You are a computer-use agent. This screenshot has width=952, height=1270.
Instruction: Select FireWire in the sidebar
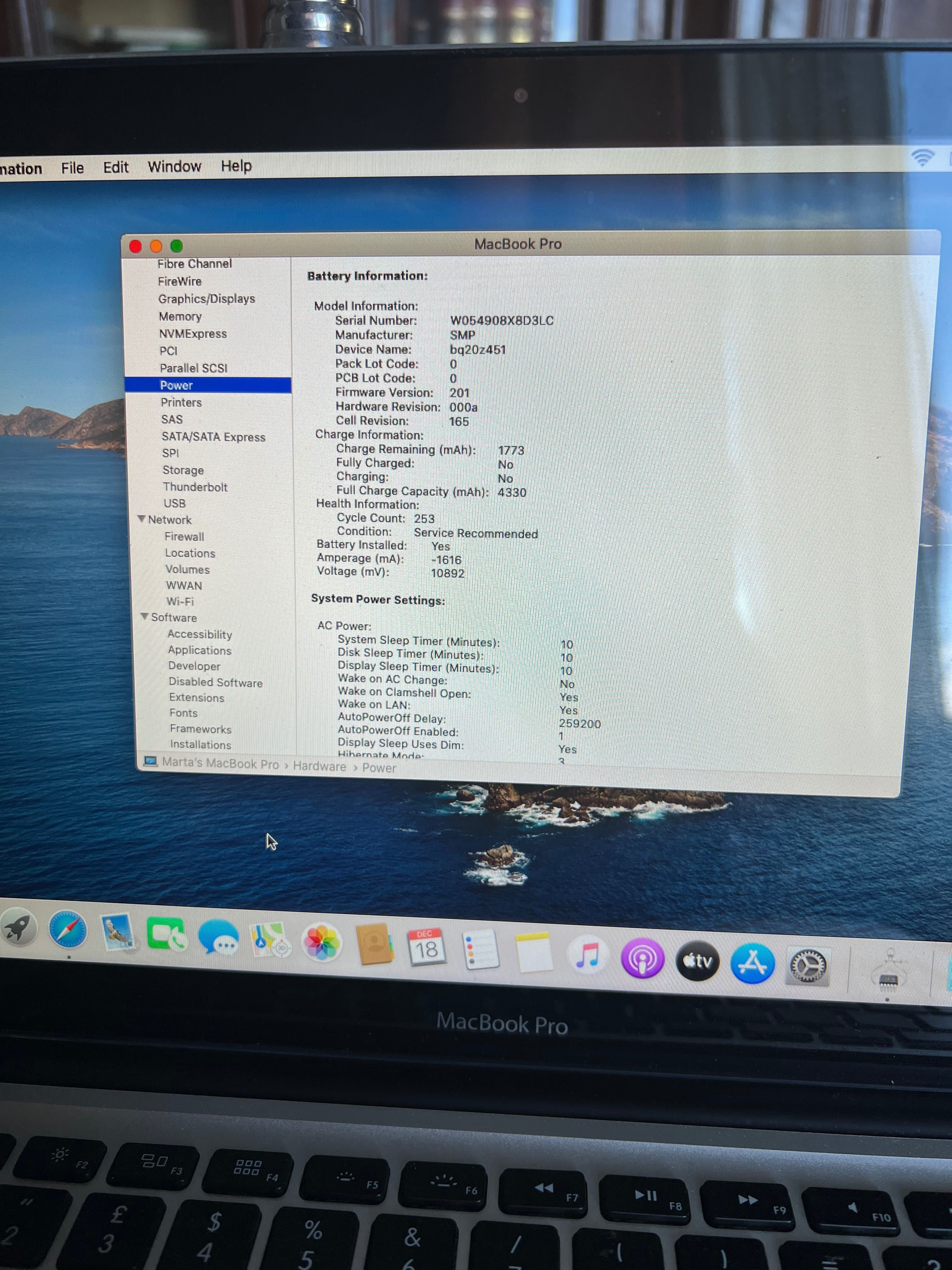click(180, 281)
